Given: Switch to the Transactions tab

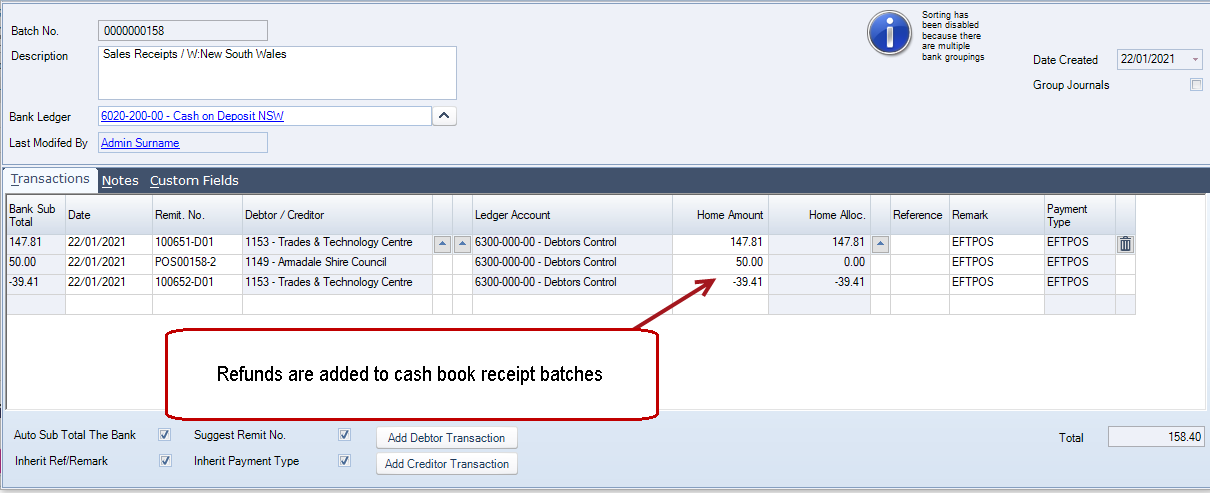Looking at the screenshot, I should tap(50, 179).
